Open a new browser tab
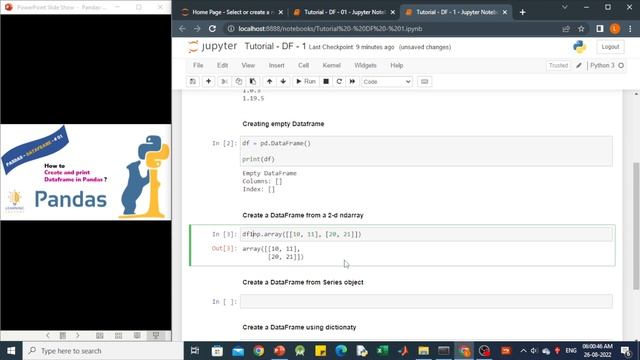This screenshot has height=360, width=640. click(522, 12)
